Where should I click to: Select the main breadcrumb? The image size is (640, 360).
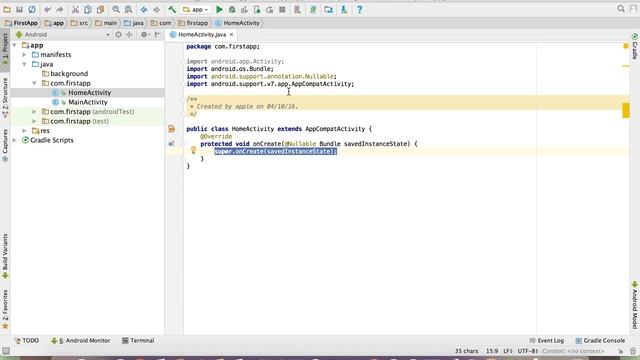[106, 23]
